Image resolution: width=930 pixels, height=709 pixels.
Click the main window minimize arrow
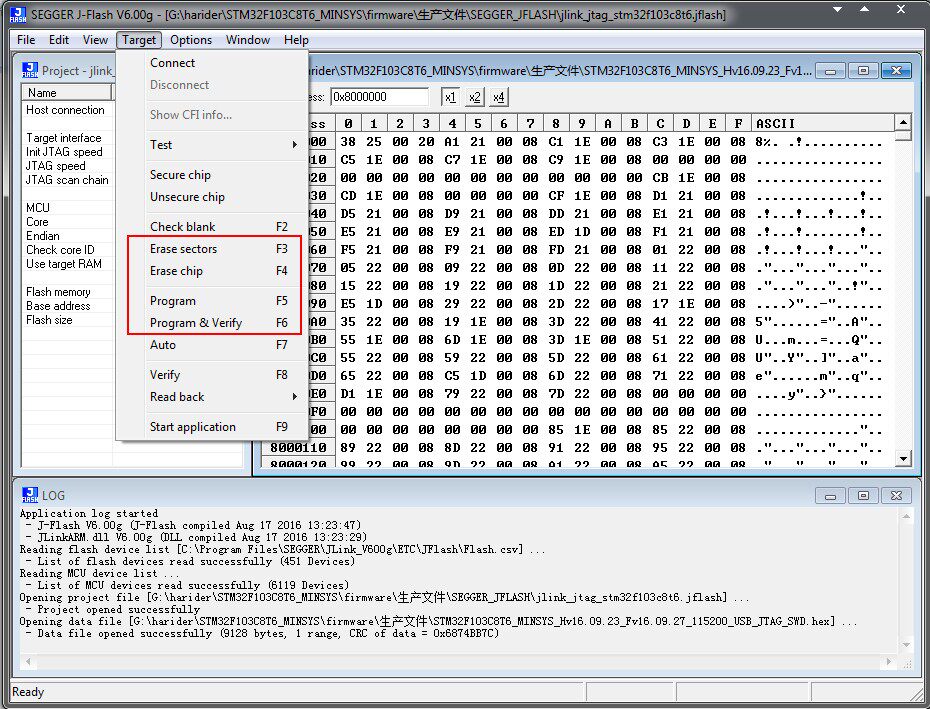837,9
